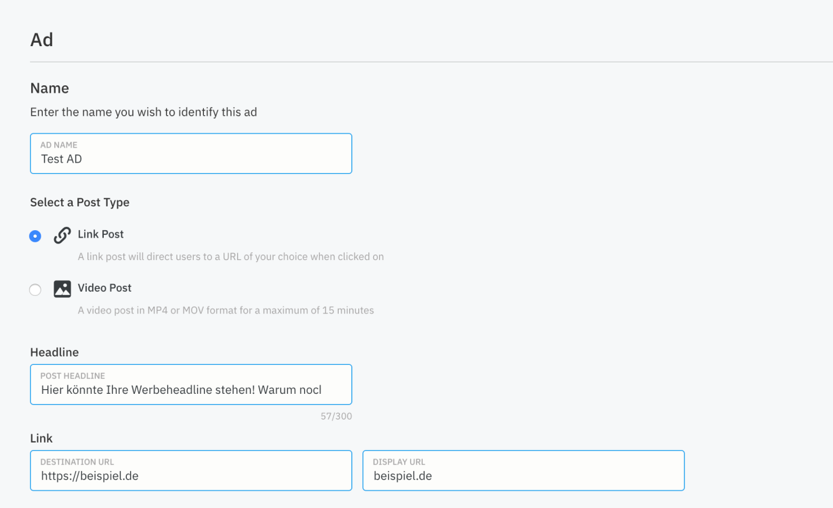Click the chain link icon beside Link Post
This screenshot has width=833, height=508.
(x=62, y=235)
